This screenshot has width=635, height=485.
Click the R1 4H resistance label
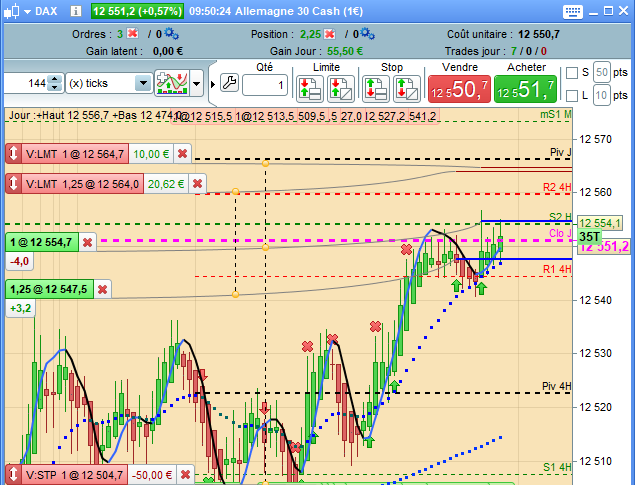pos(557,269)
